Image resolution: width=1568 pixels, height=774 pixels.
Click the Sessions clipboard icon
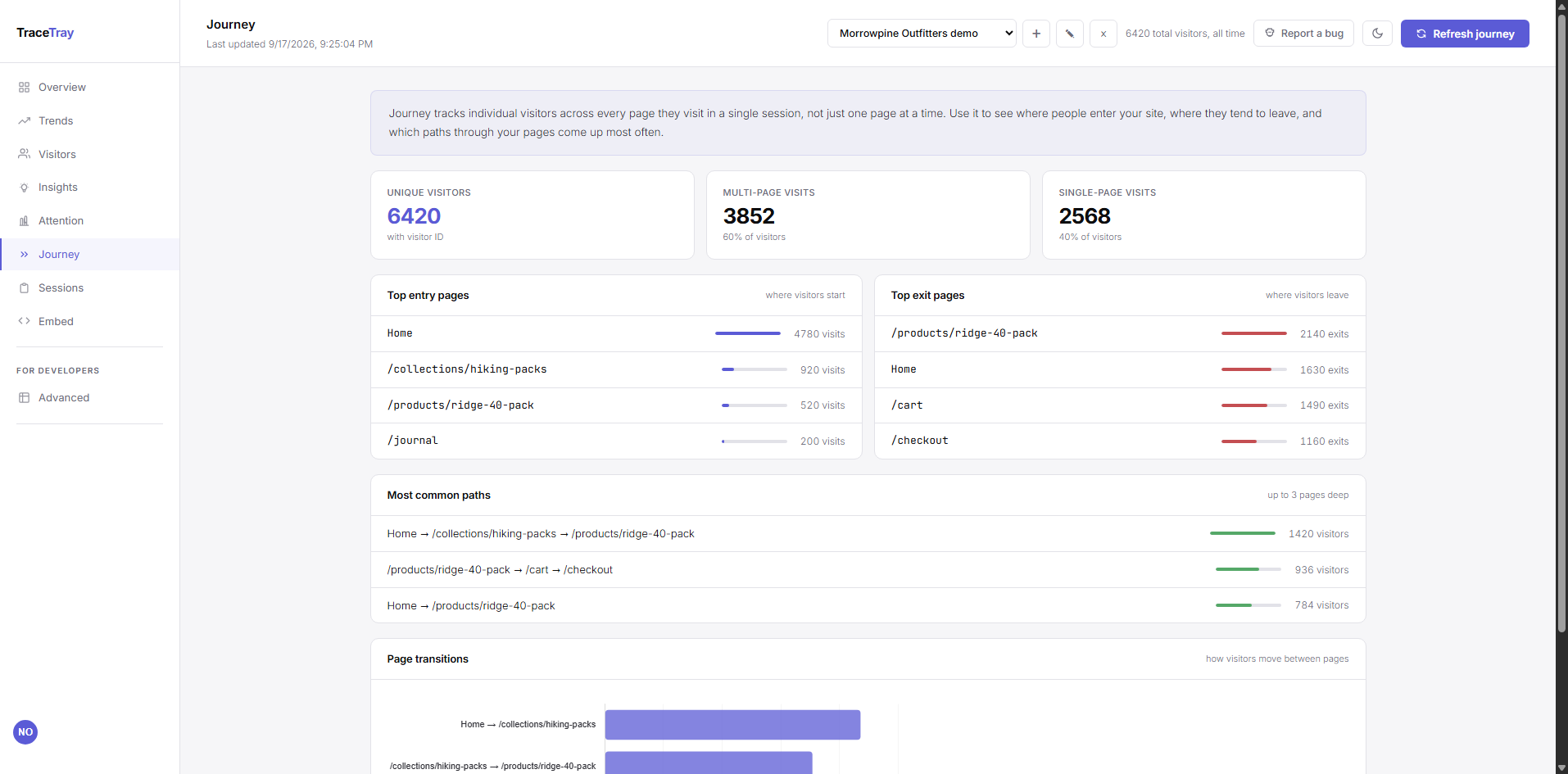tap(25, 288)
